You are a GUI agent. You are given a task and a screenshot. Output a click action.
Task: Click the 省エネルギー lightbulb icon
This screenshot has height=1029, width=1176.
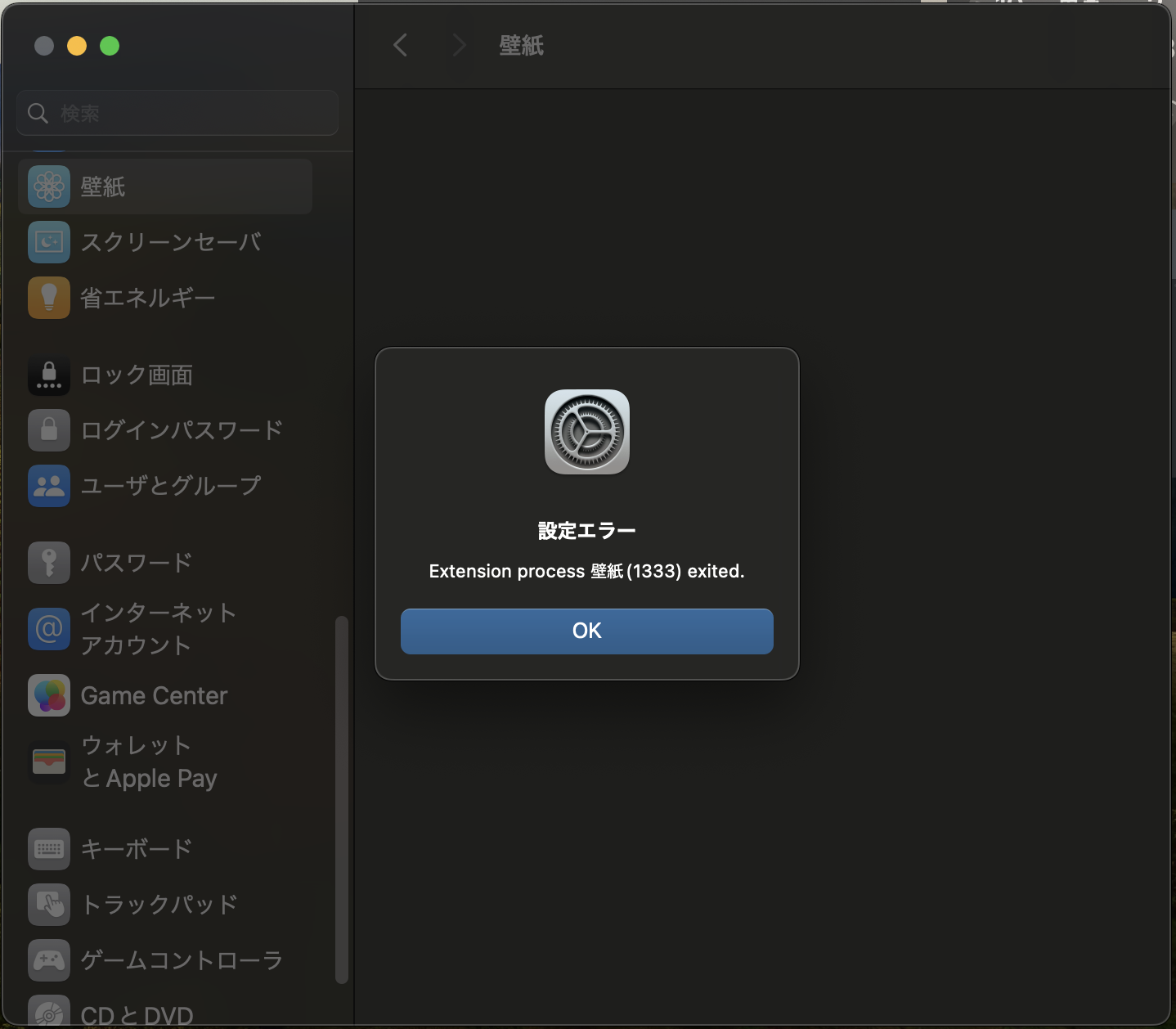click(49, 298)
